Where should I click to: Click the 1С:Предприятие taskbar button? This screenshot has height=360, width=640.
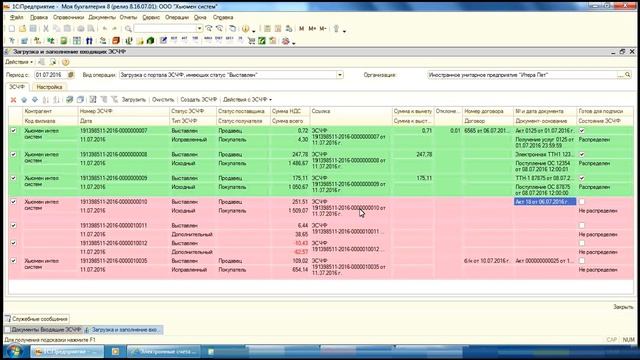click(x=67, y=351)
